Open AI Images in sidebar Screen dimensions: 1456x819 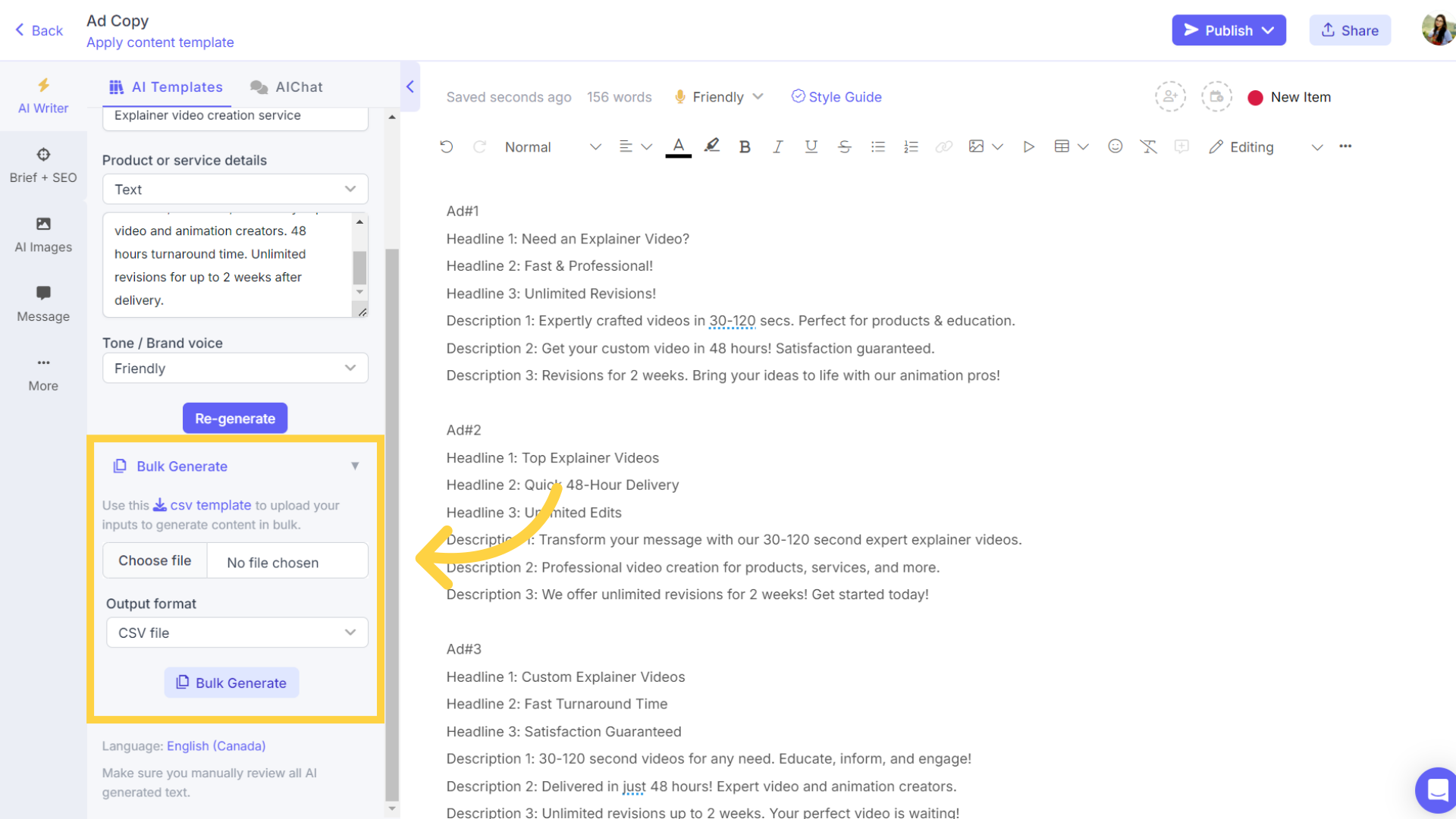coord(43,234)
